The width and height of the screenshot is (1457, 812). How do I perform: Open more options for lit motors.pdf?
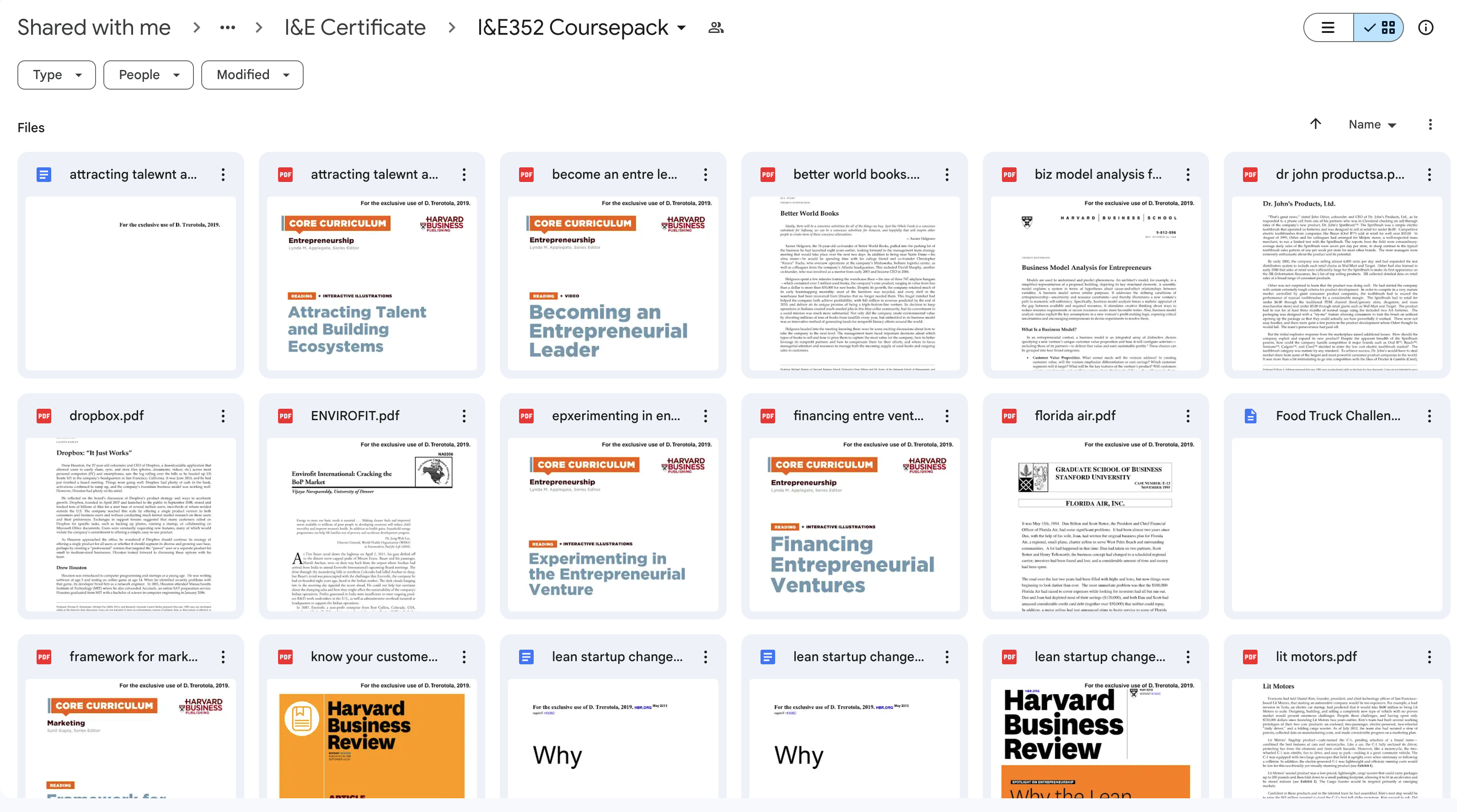click(1429, 657)
